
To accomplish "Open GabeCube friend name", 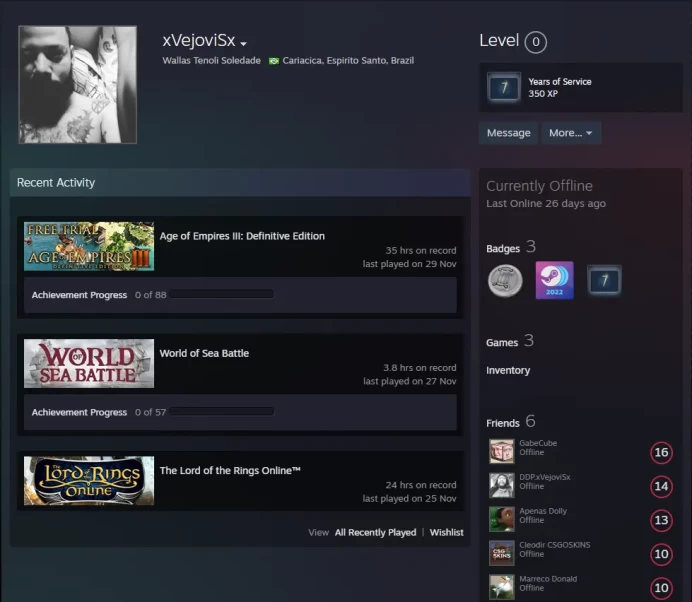I will [538, 443].
